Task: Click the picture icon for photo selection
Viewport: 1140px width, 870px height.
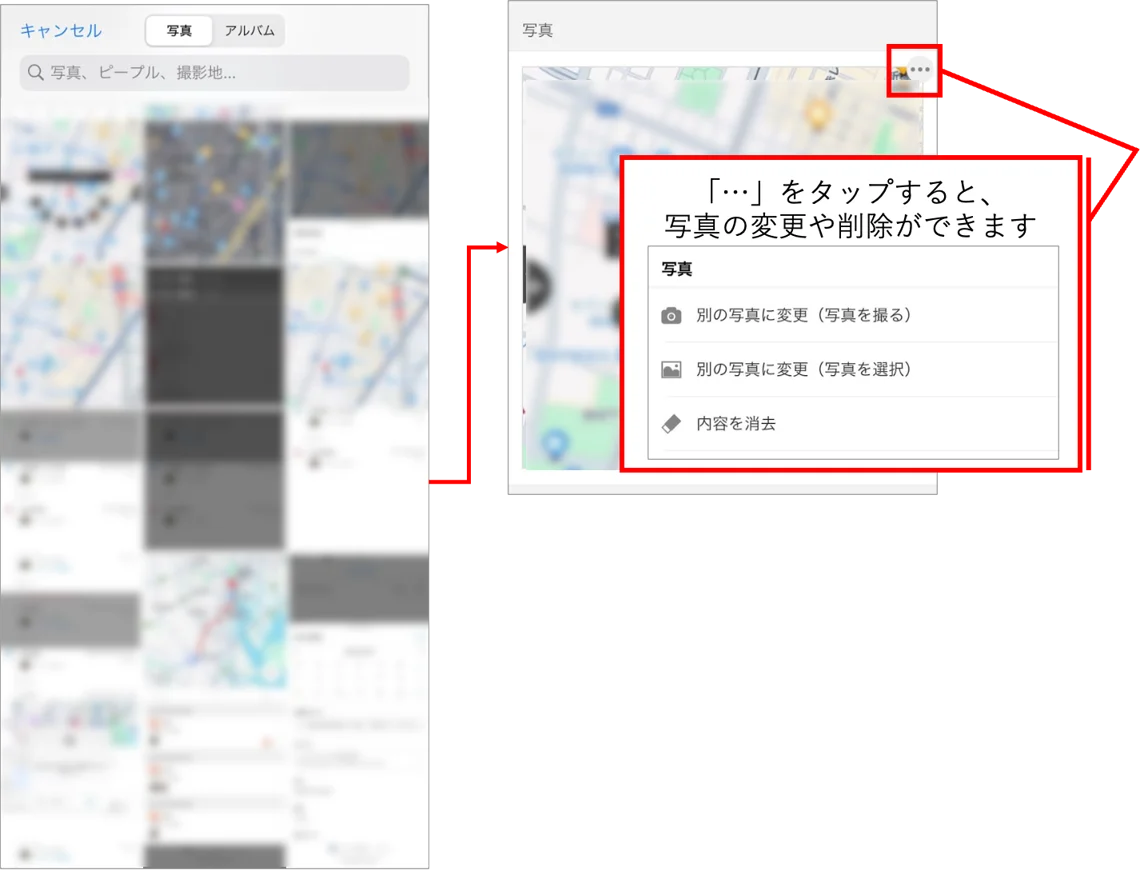Action: (671, 369)
